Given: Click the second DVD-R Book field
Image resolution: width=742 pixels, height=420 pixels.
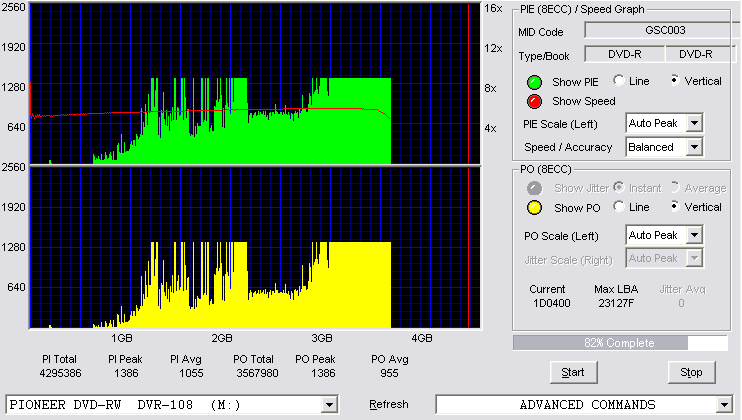Looking at the screenshot, I should 699,54.
